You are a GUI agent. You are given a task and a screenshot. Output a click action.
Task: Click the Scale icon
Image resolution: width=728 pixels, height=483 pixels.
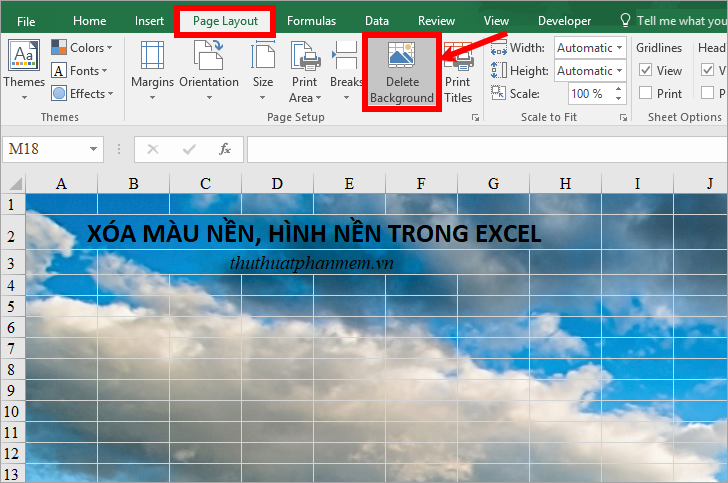tap(498, 93)
